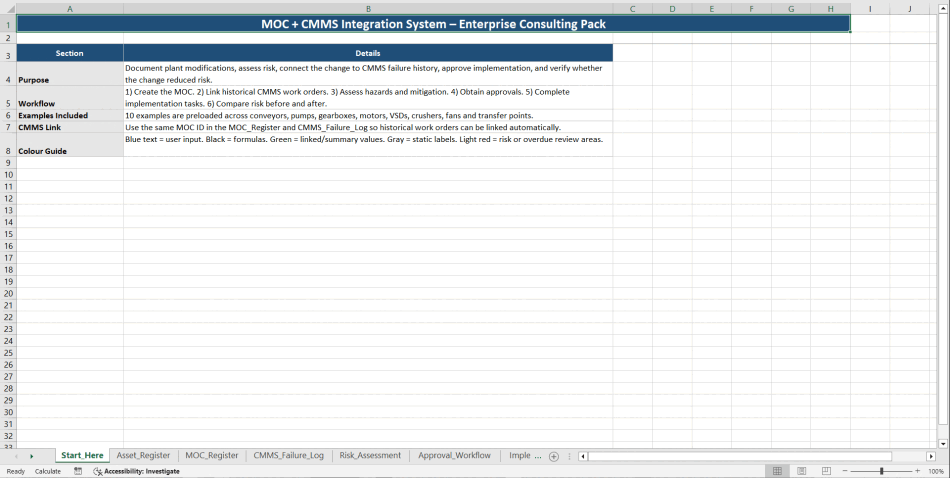Click the zoom out minus icon

pos(845,471)
